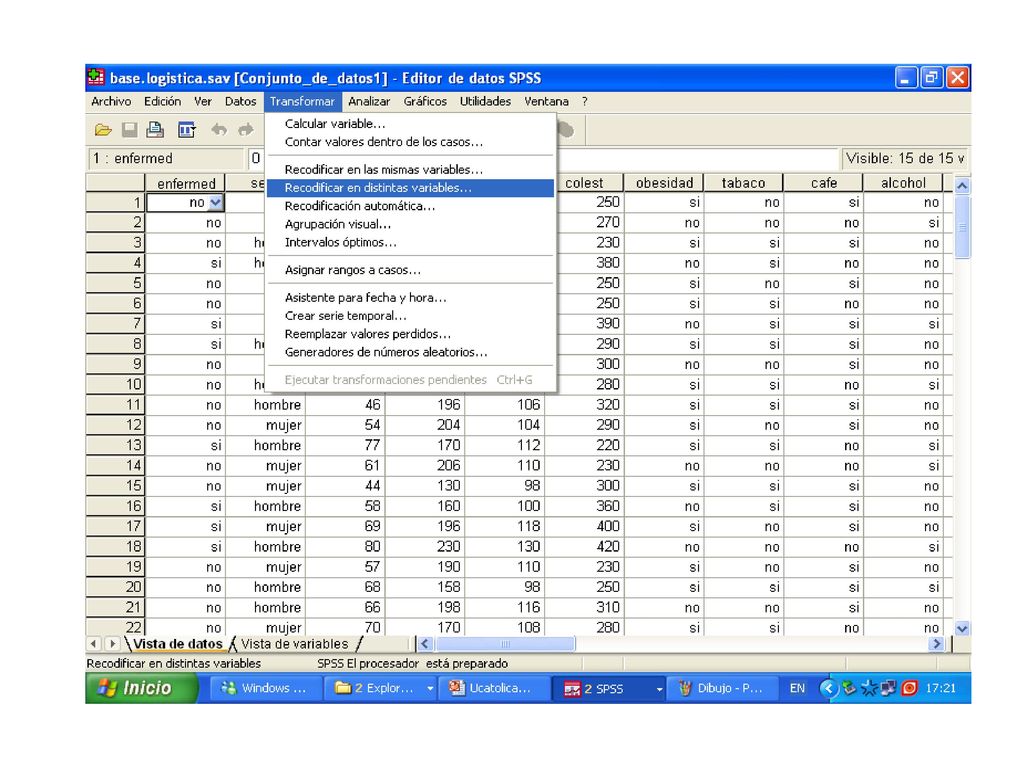Switch to the Windows ... taskbar button
Viewport: 1024px width, 768px height.
coord(266,688)
